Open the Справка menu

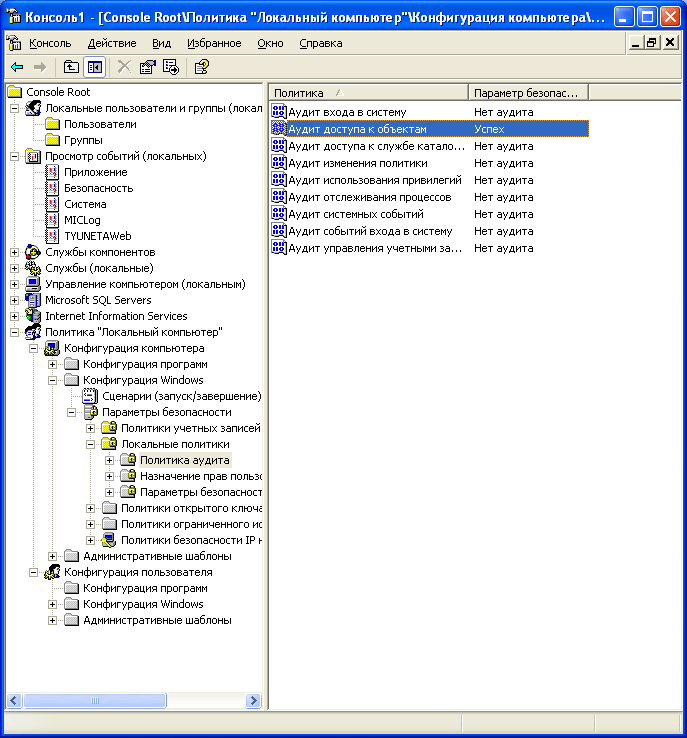click(x=320, y=43)
